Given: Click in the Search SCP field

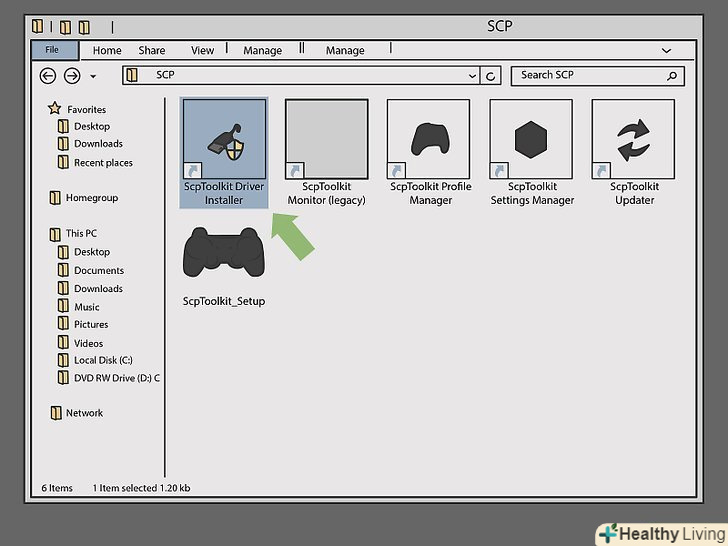Looking at the screenshot, I should click(598, 76).
